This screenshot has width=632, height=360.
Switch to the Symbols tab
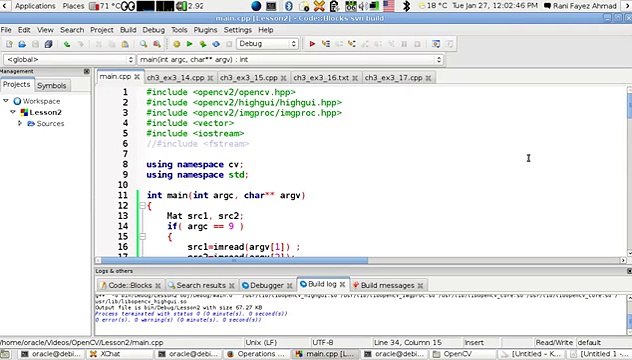(52, 85)
